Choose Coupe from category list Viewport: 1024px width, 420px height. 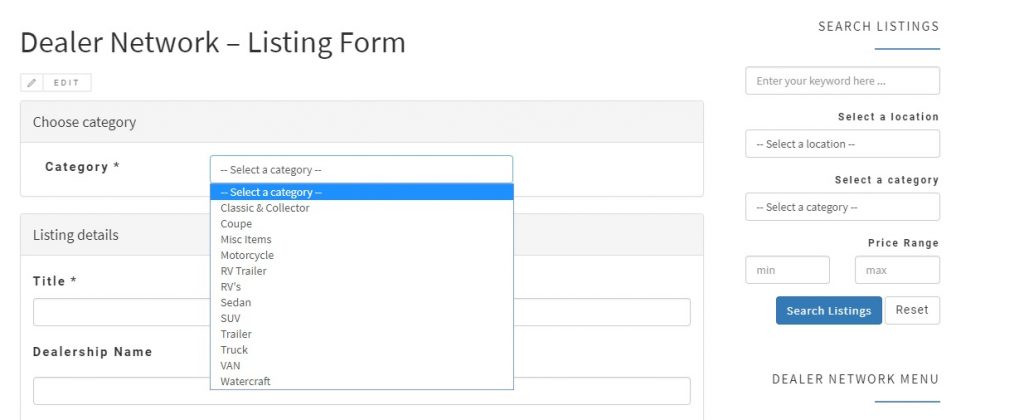pos(237,224)
